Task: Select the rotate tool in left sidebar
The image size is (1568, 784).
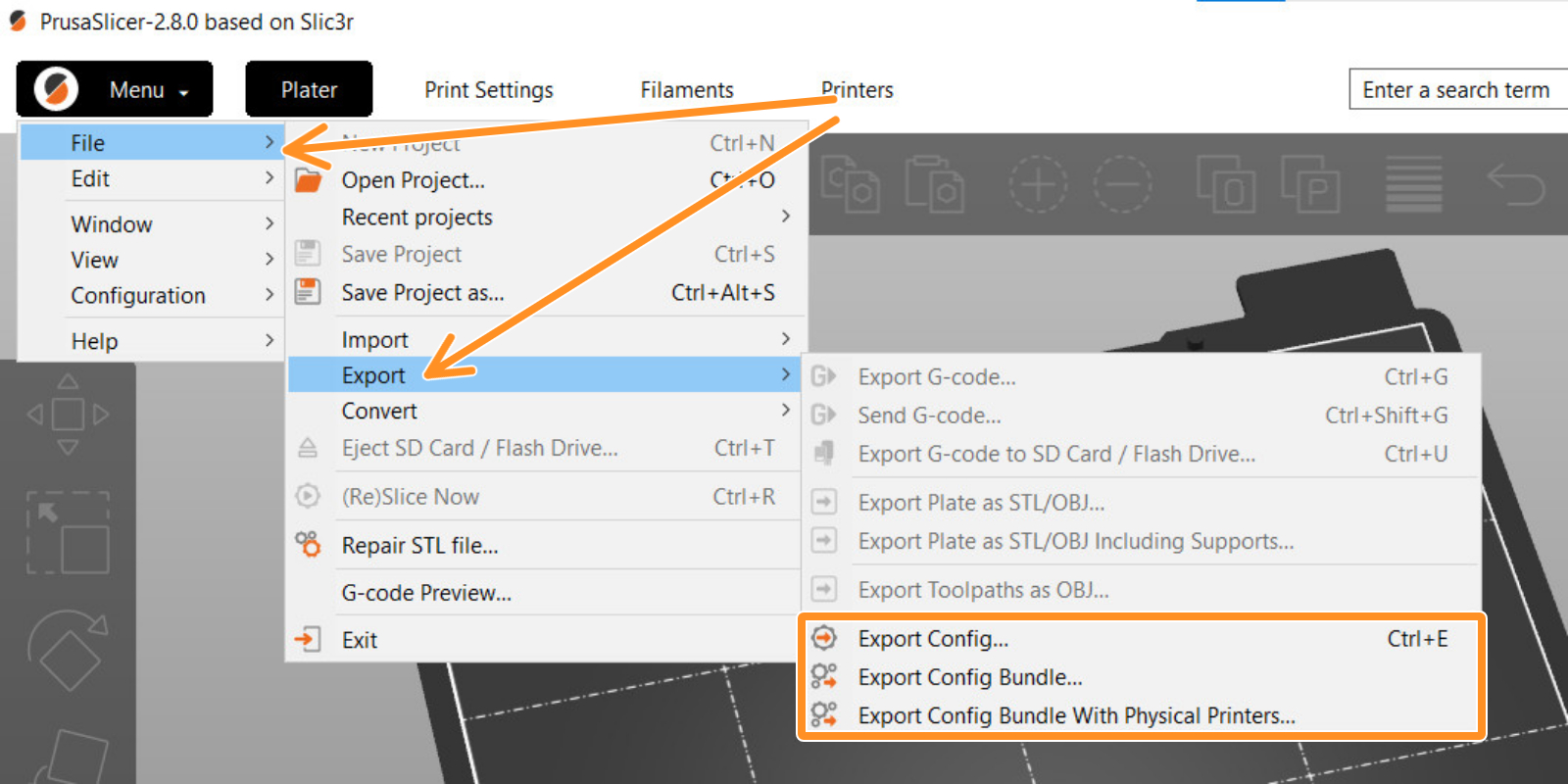Action: coord(68,651)
